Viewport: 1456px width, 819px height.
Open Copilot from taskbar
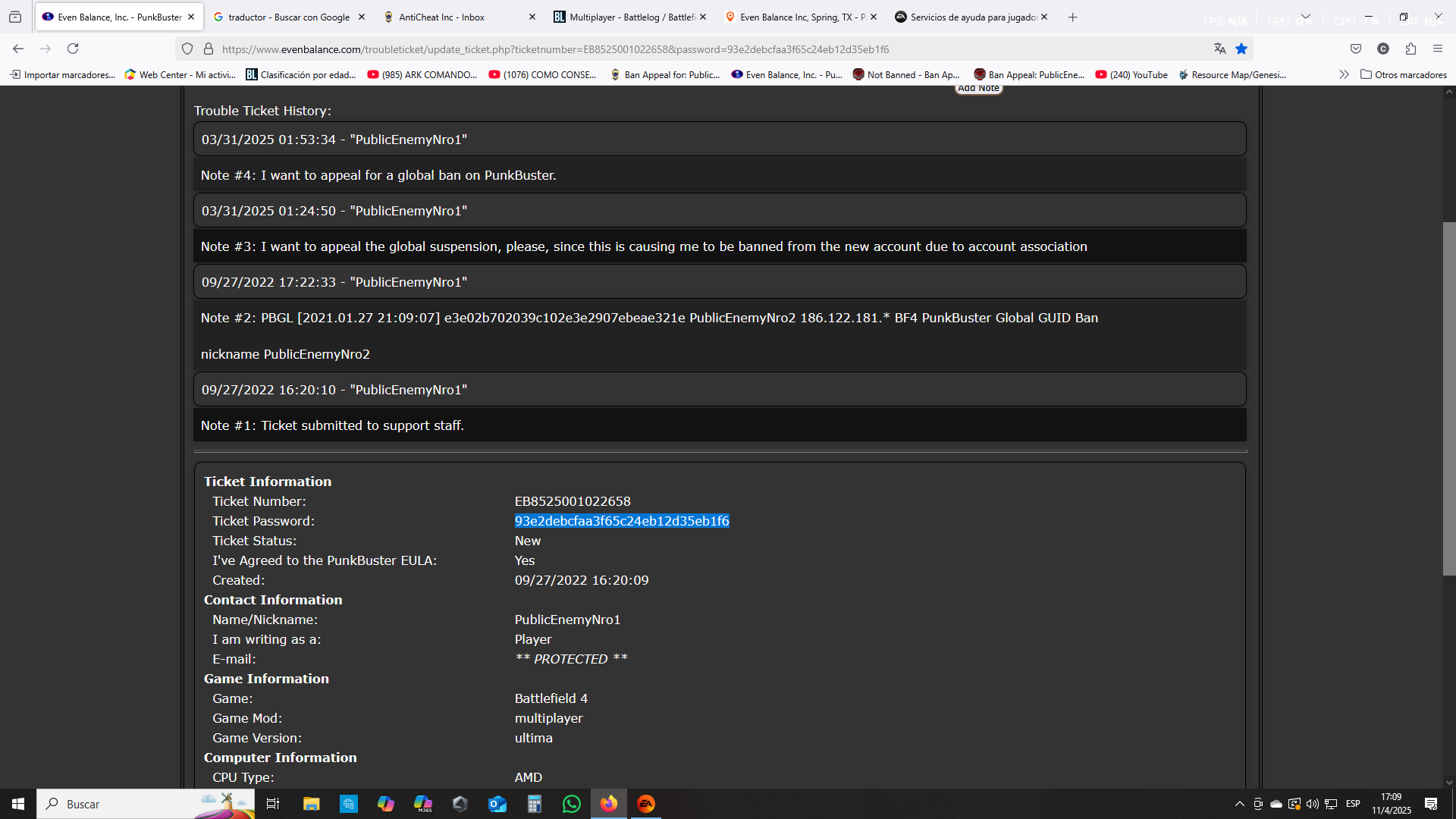(385, 804)
